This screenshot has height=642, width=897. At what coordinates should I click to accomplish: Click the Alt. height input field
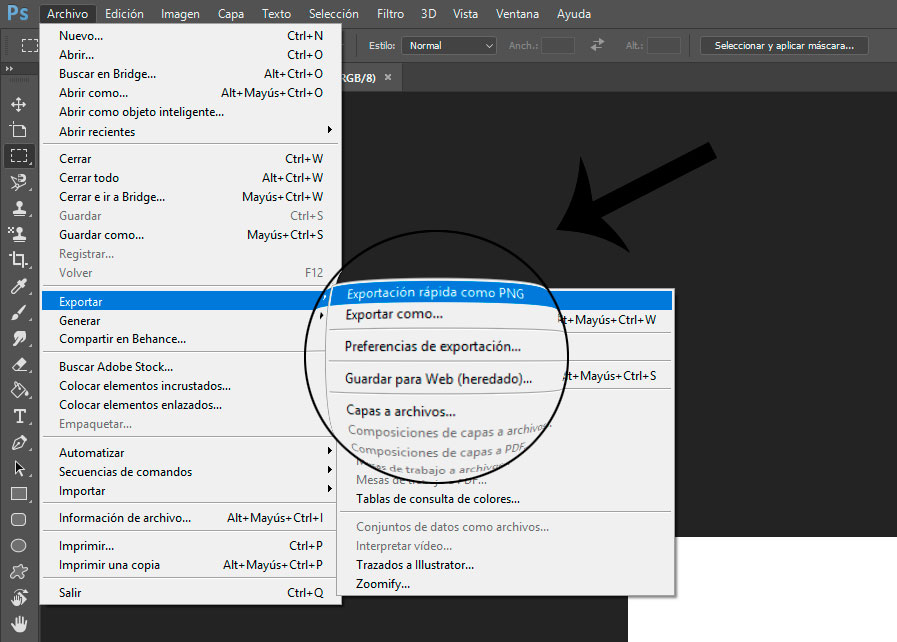point(664,45)
